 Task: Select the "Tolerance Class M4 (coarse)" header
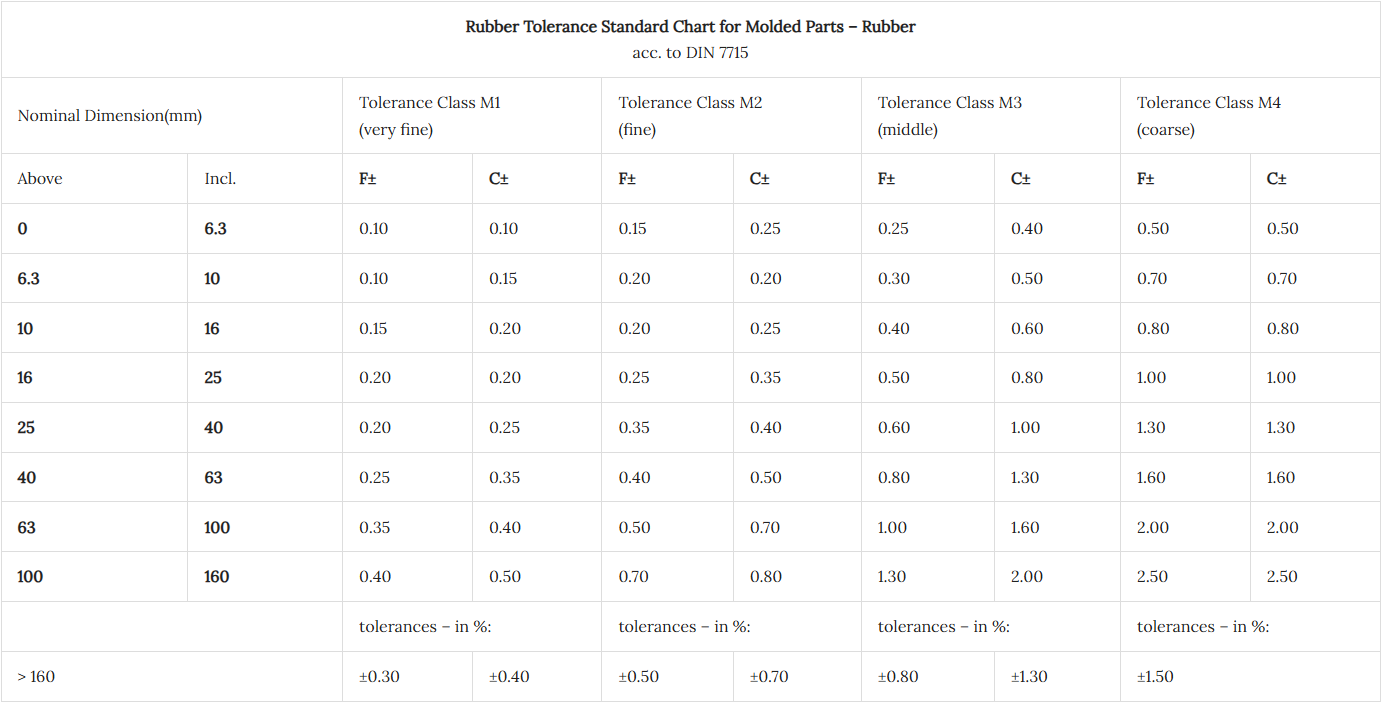click(x=1209, y=116)
